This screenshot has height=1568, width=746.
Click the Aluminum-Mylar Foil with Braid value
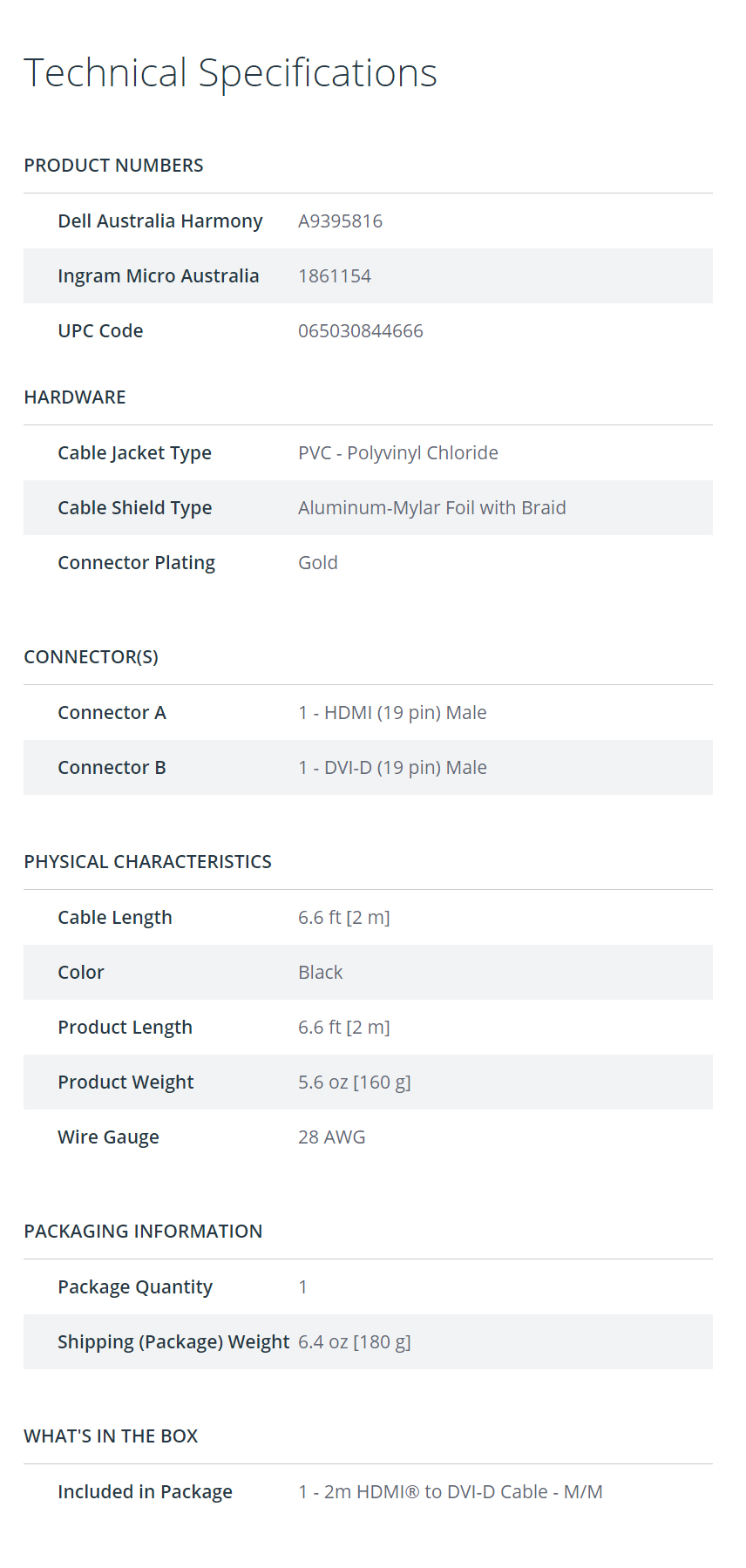(x=432, y=508)
